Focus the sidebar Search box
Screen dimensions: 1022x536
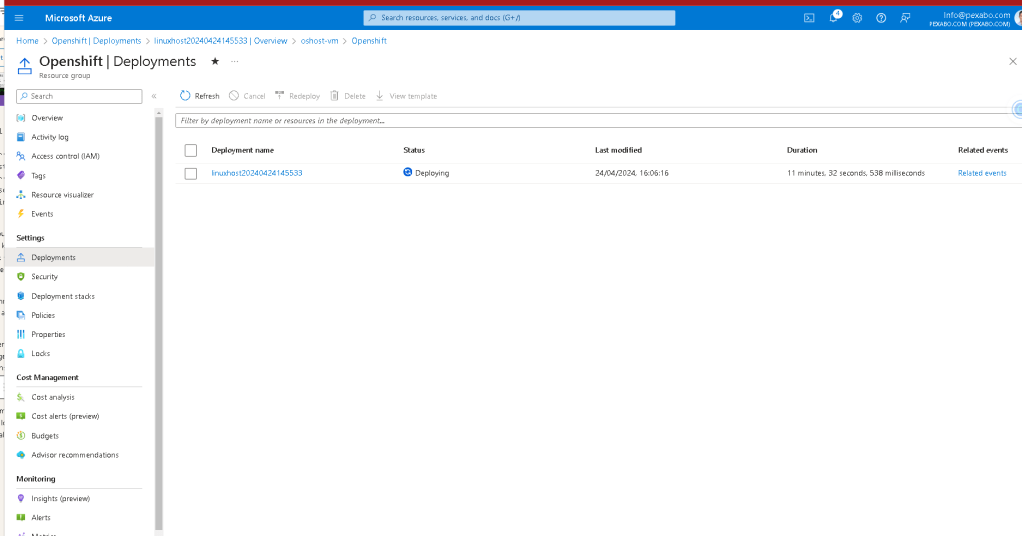click(x=79, y=96)
